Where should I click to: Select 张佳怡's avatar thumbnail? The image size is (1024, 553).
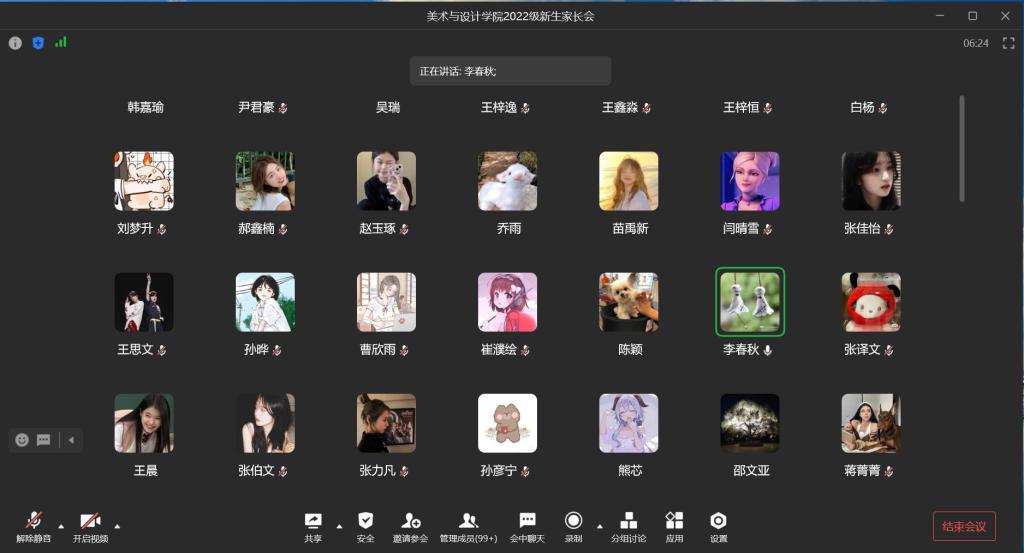(871, 181)
